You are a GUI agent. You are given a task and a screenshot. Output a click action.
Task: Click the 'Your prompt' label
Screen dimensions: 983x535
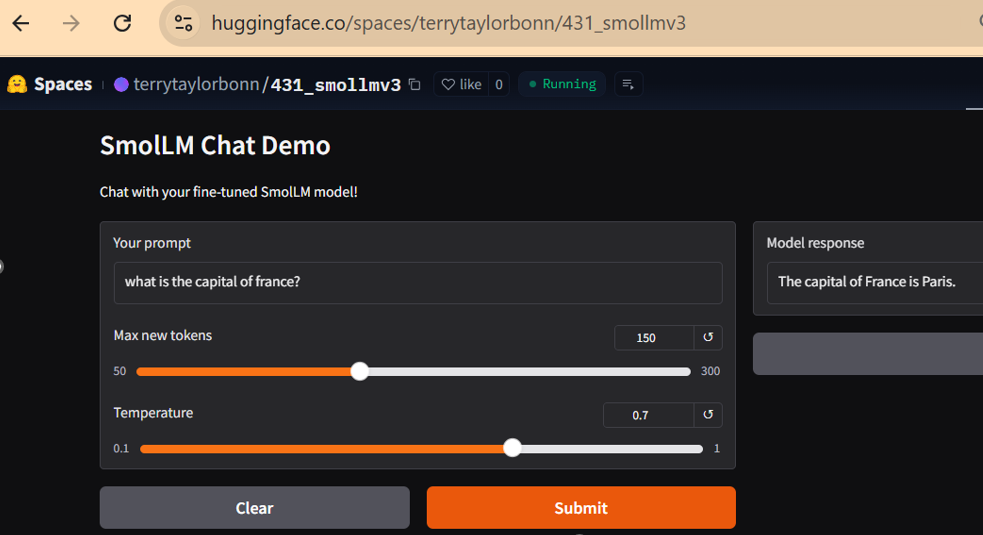pyautogui.click(x=152, y=243)
